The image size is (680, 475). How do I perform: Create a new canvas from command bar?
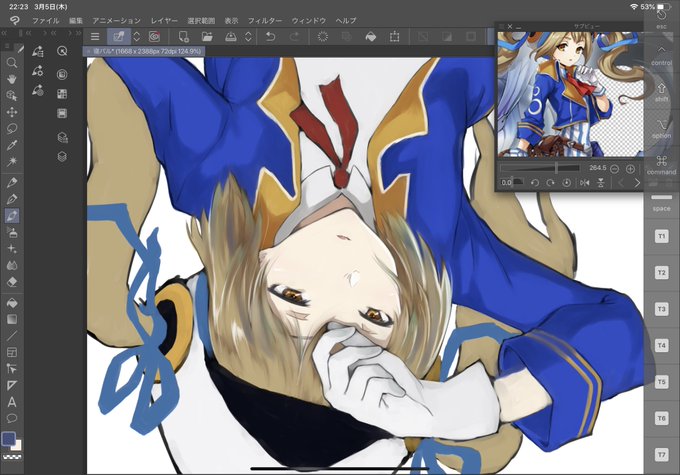click(183, 36)
